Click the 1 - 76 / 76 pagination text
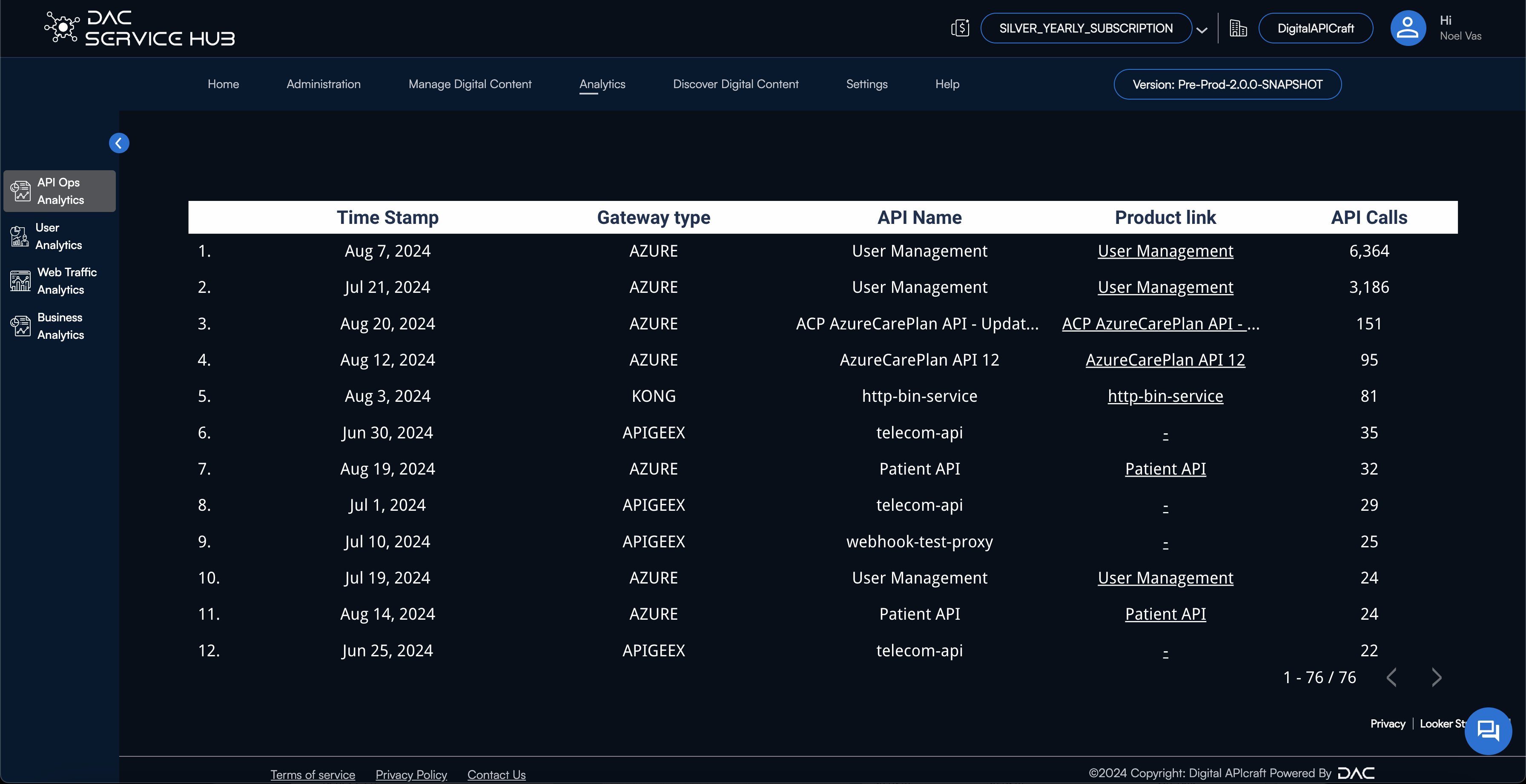 pos(1319,678)
